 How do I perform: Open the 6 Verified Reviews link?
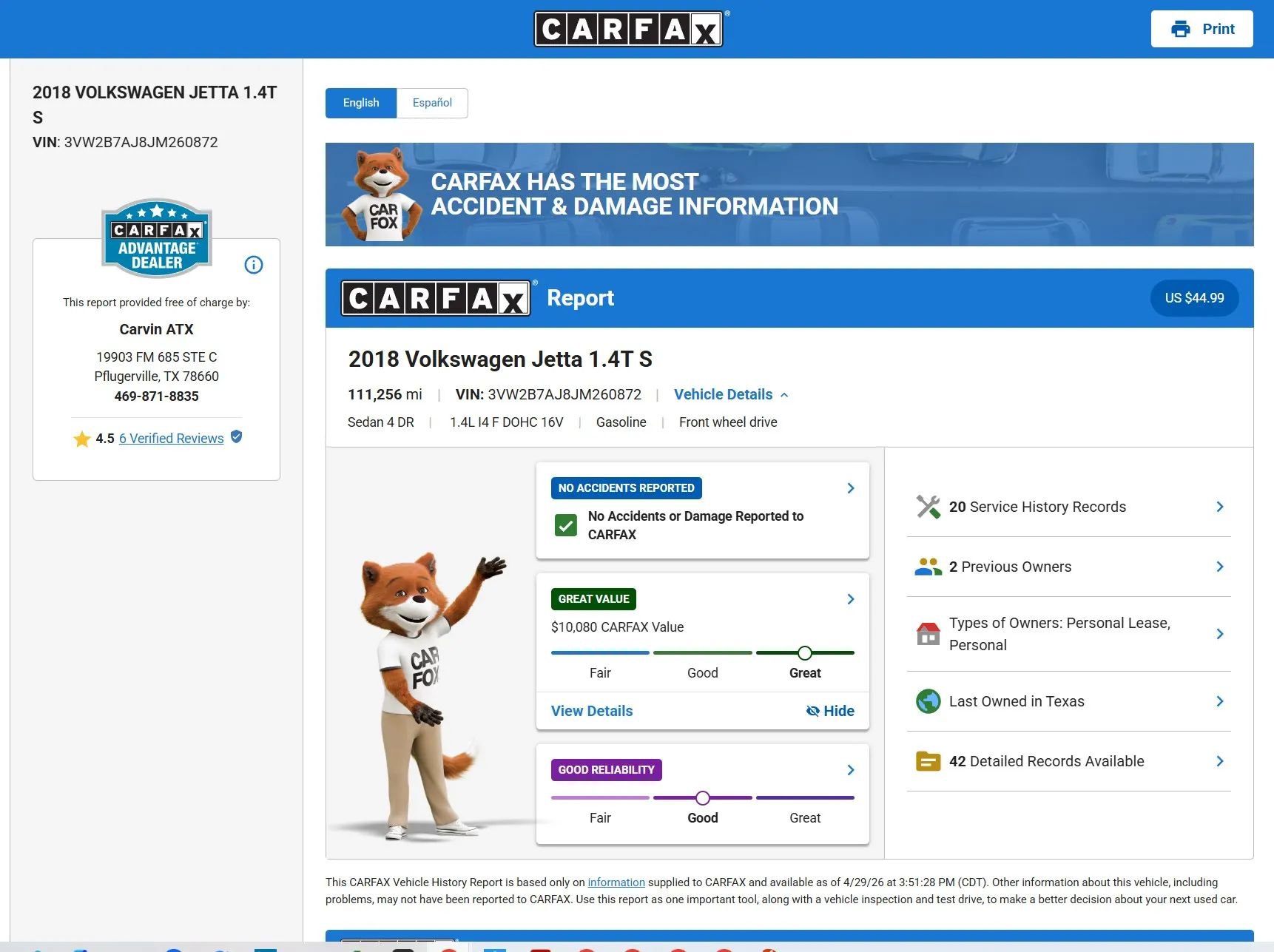(x=172, y=439)
